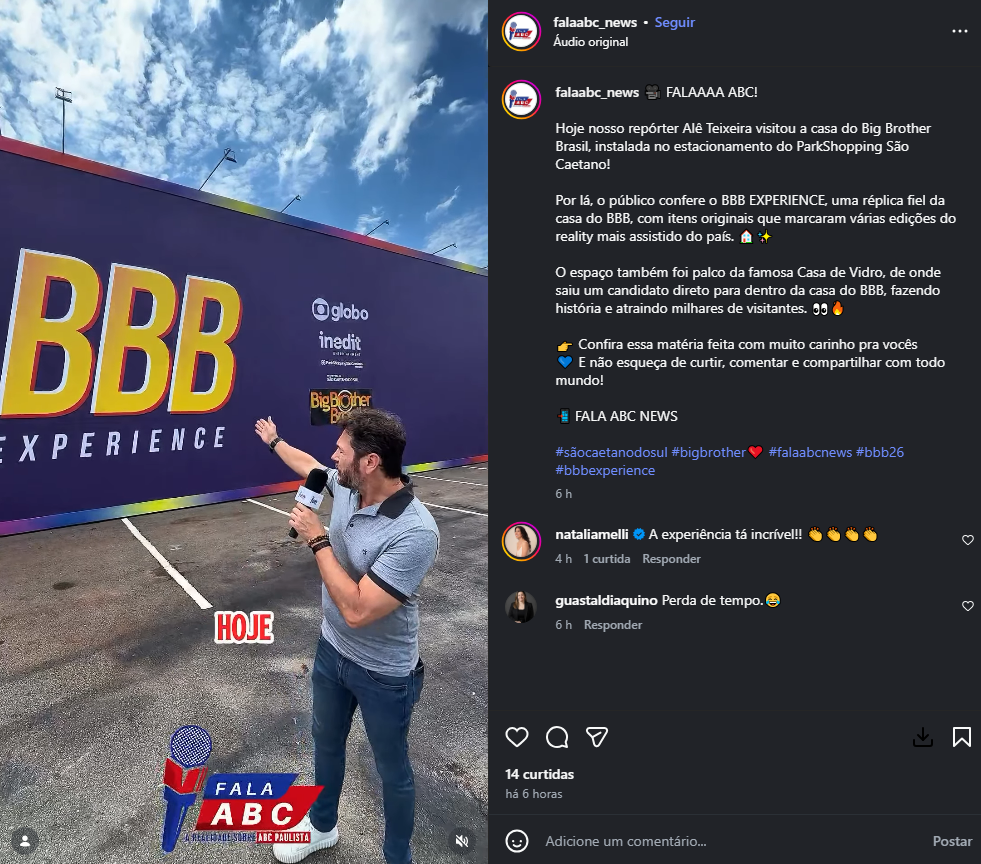Follow falaabc_news with Seguir
Screen dimensions: 981x864
674,23
